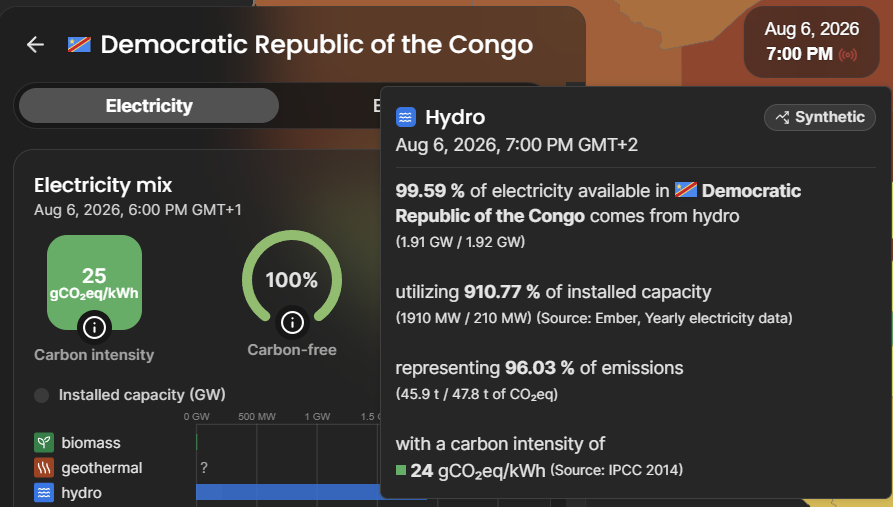Click the geothermal source icon
This screenshot has width=893, height=507.
(44, 468)
